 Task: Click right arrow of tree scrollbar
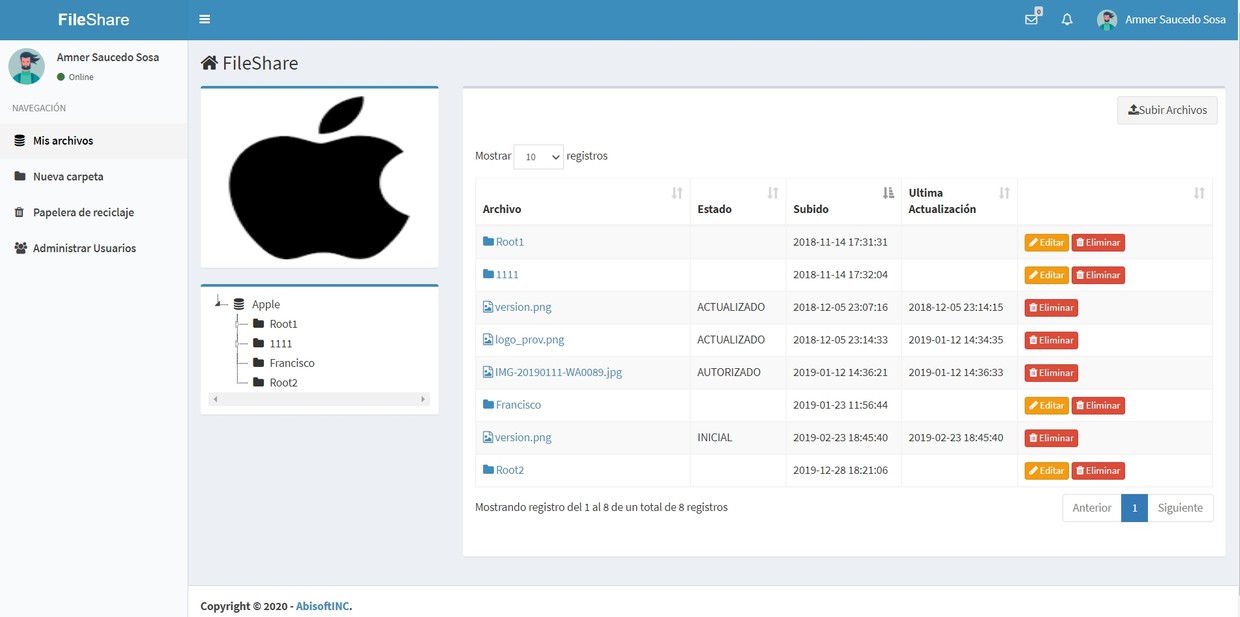423,399
